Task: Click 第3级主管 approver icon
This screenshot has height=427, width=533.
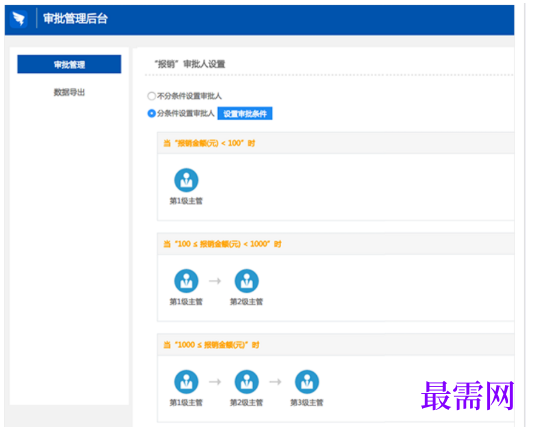Action: pos(307,382)
